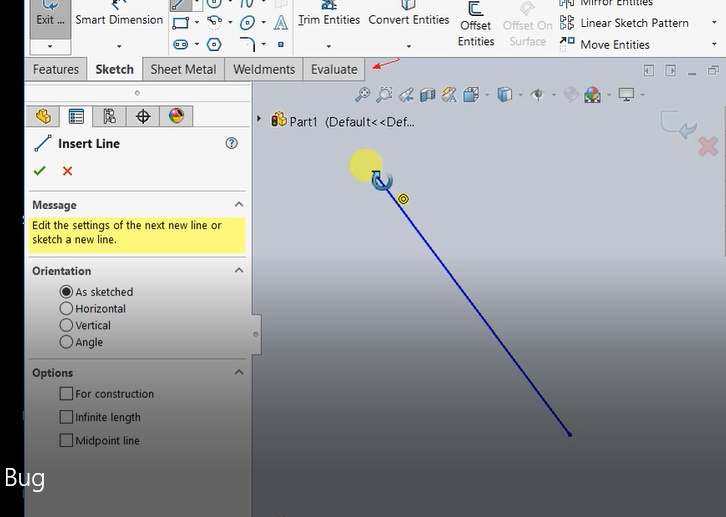This screenshot has width=726, height=517.
Task: Open the DisplayManager color ball tab
Action: [176, 116]
